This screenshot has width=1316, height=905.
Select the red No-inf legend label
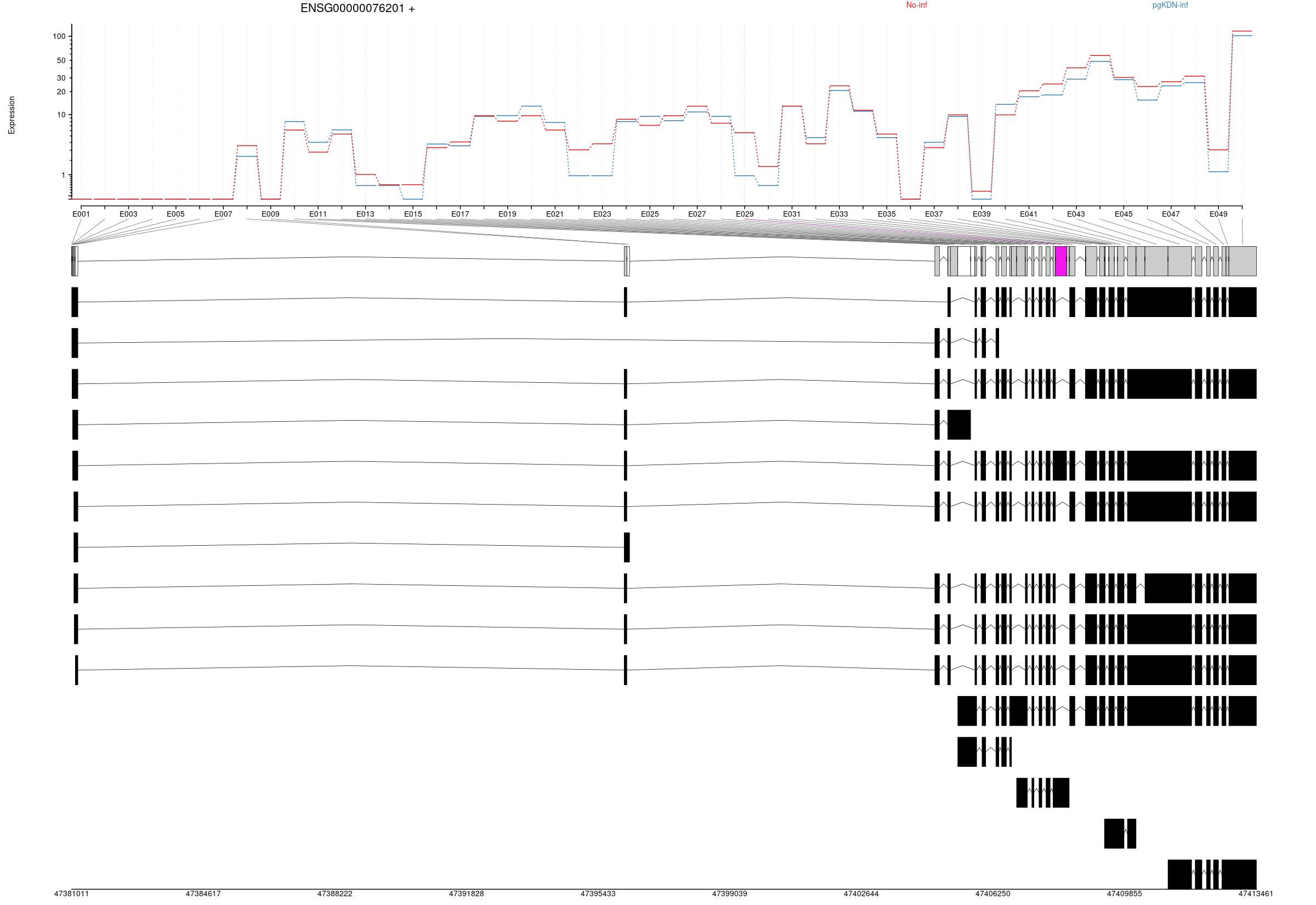[x=916, y=5]
